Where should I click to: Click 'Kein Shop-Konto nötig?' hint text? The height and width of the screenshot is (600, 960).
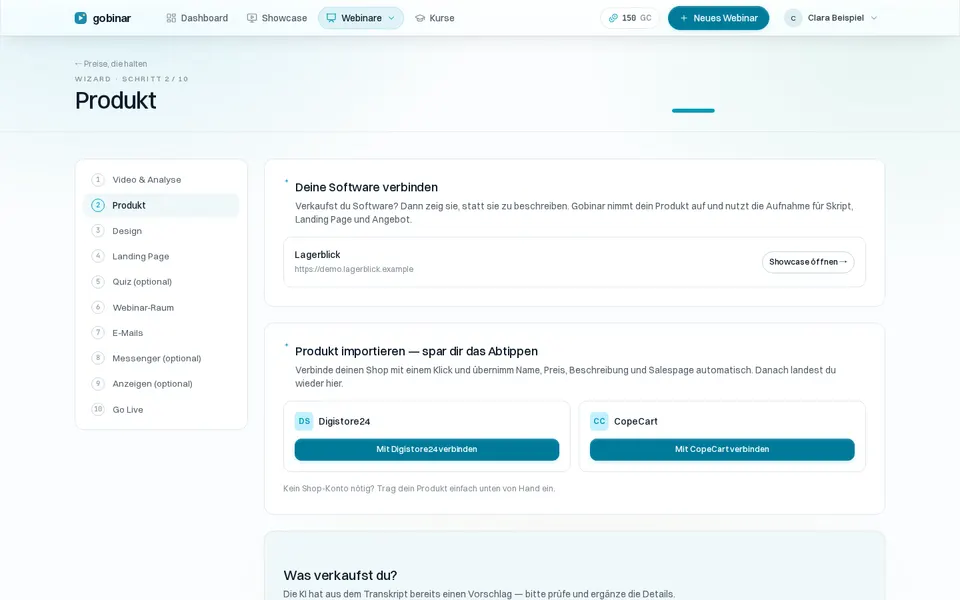pos(419,489)
